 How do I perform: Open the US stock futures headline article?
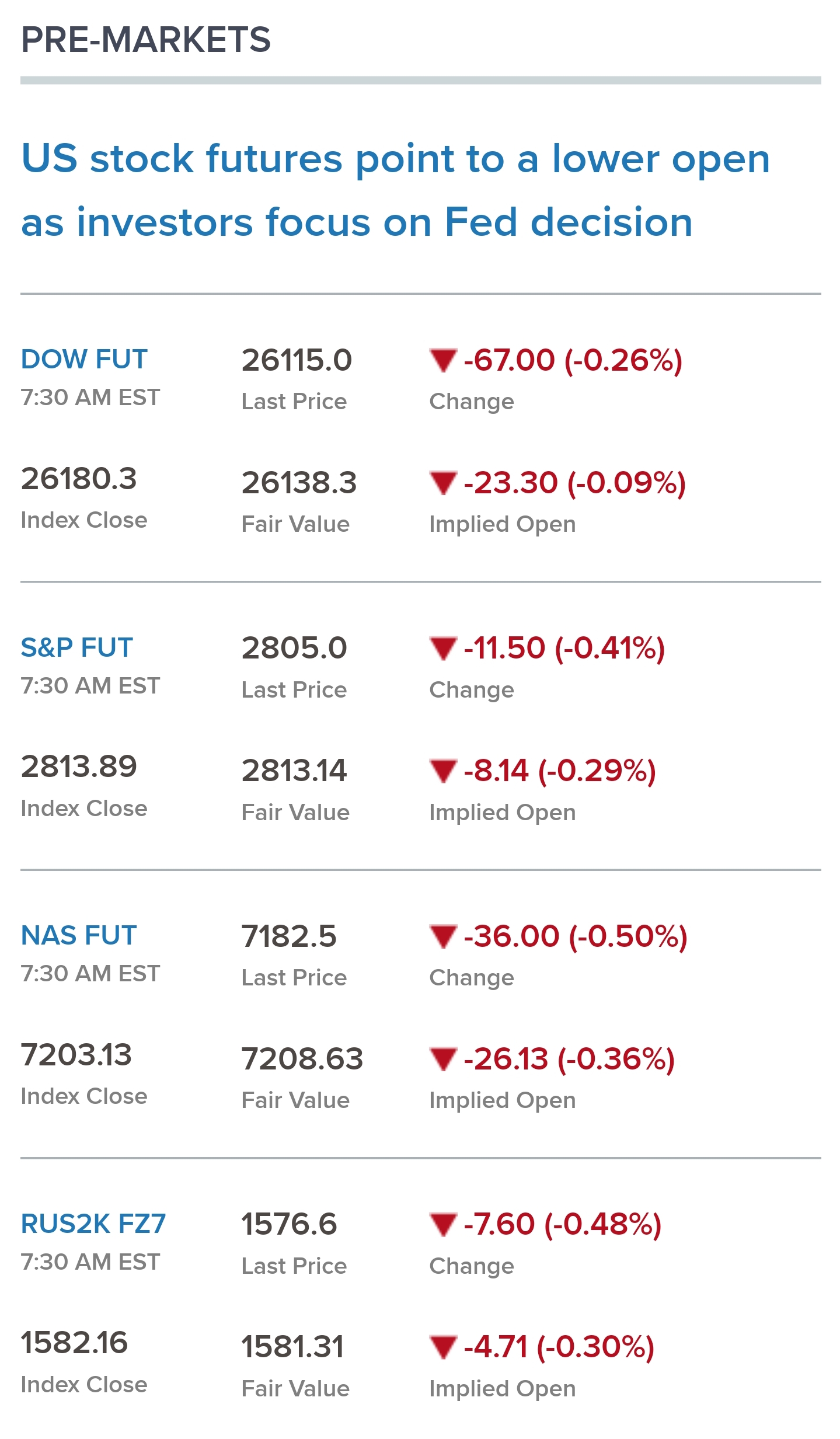coord(396,190)
